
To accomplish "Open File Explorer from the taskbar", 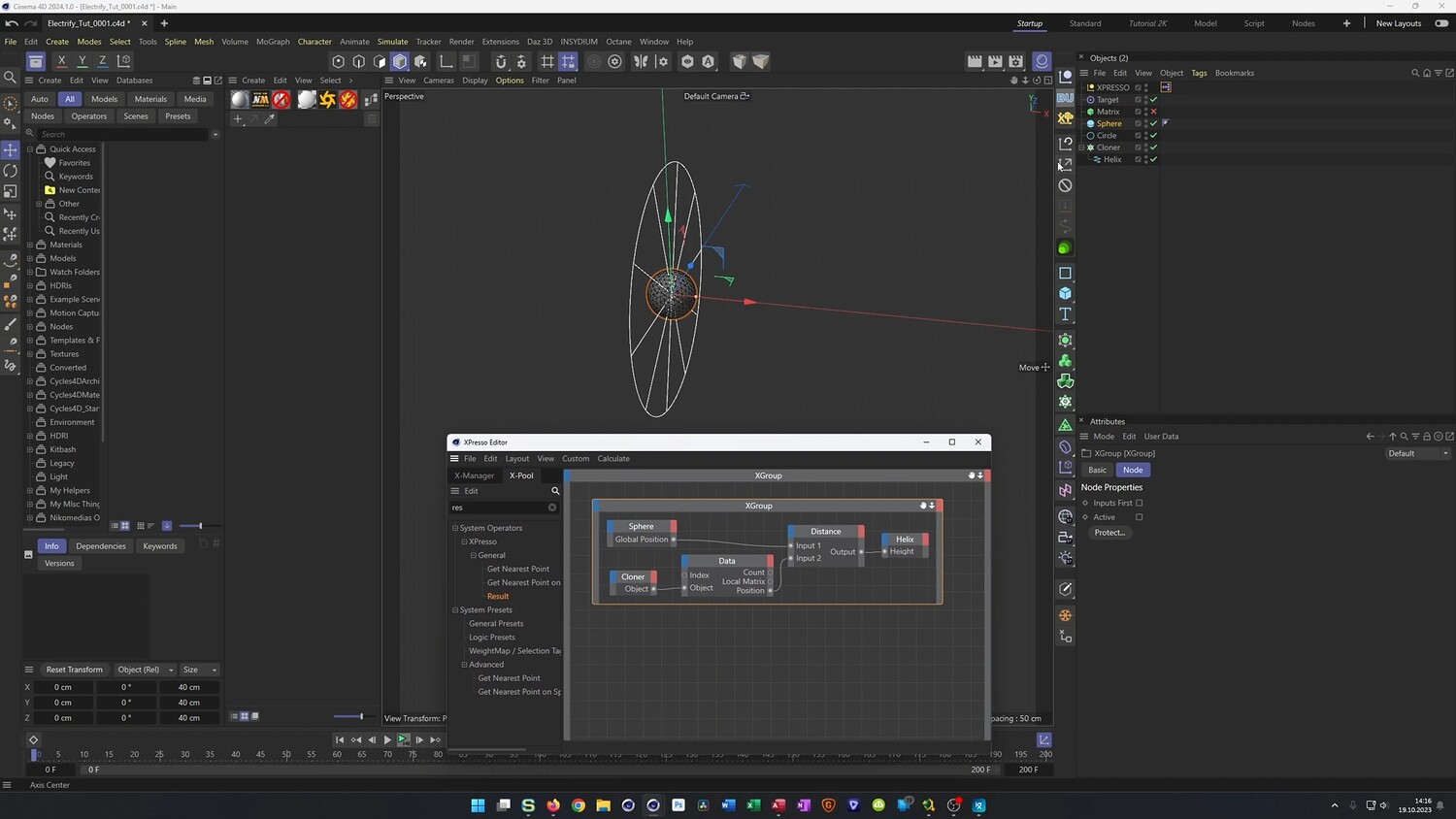I will (603, 805).
